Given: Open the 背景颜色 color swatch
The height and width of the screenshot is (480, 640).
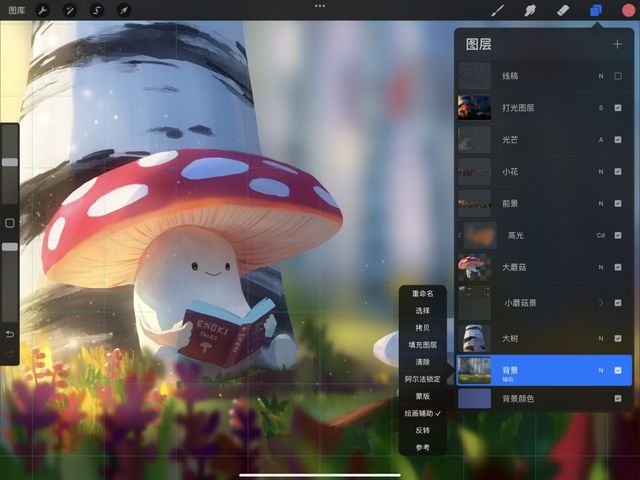Looking at the screenshot, I should 474,398.
